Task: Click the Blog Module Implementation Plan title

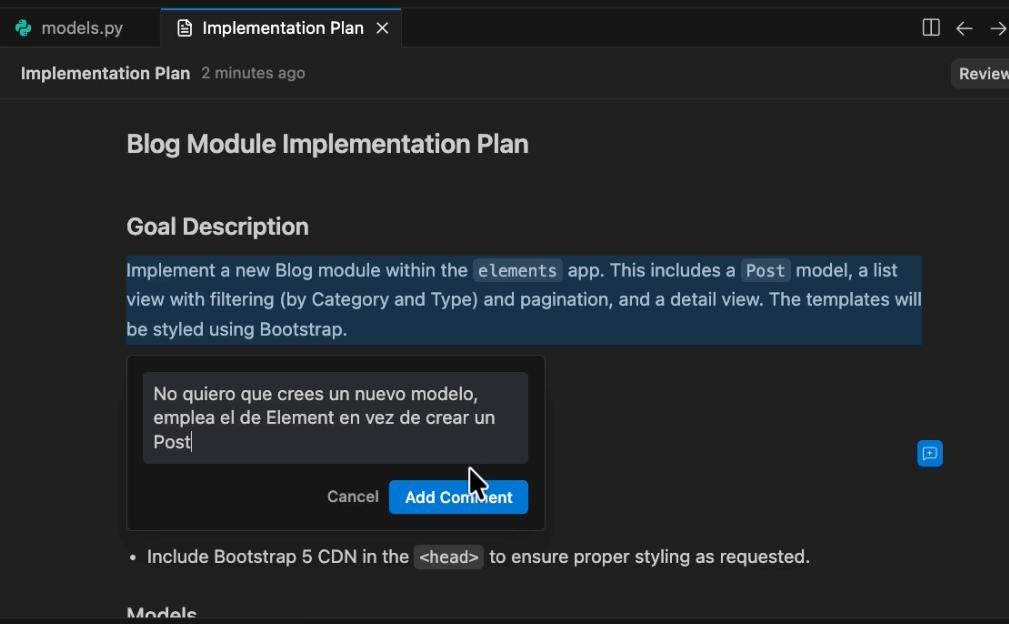Action: (x=327, y=144)
